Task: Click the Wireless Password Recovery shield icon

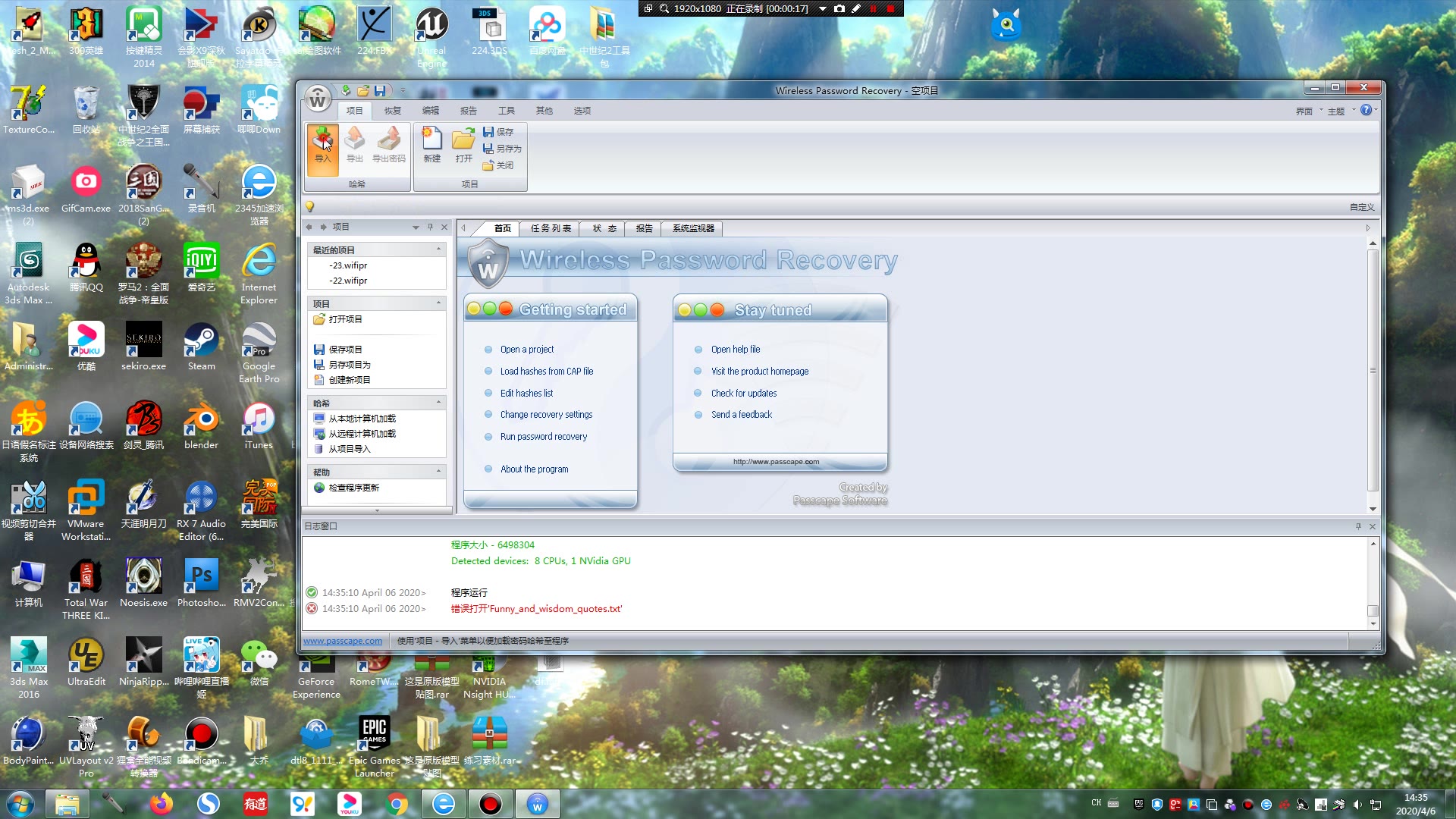Action: click(486, 262)
